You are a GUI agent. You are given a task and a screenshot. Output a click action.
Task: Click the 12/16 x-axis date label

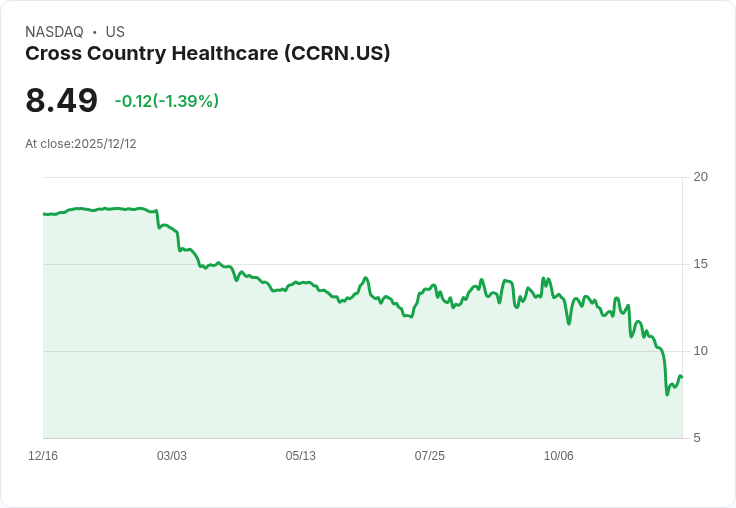point(43,456)
